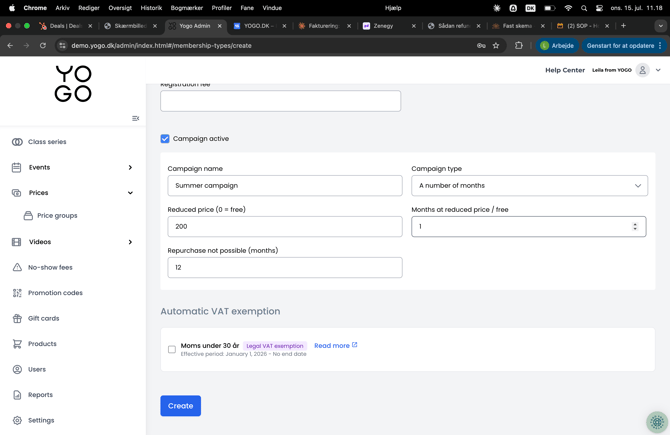Open the Apple menu
Image resolution: width=670 pixels, height=435 pixels.
pos(12,8)
